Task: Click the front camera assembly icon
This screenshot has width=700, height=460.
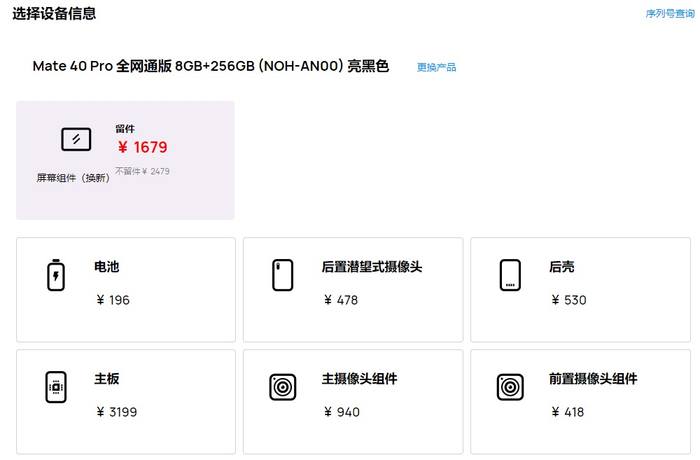Action: click(510, 387)
